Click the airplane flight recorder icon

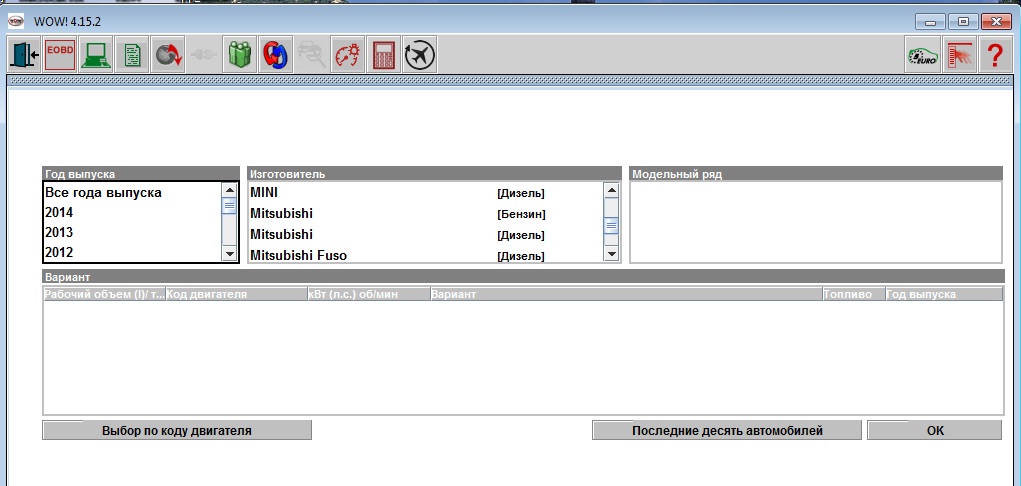pos(419,55)
